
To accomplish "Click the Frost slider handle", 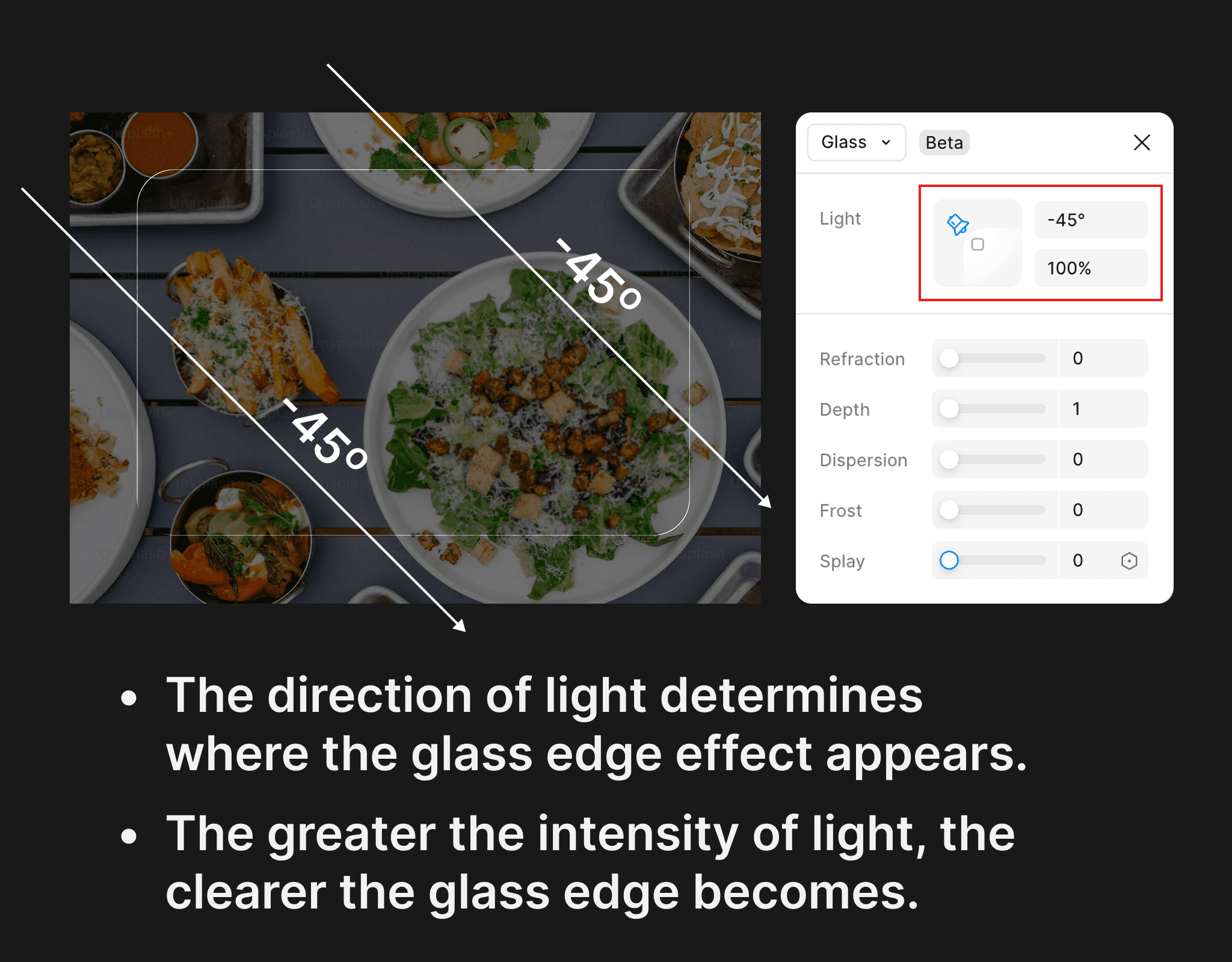I will (x=949, y=510).
